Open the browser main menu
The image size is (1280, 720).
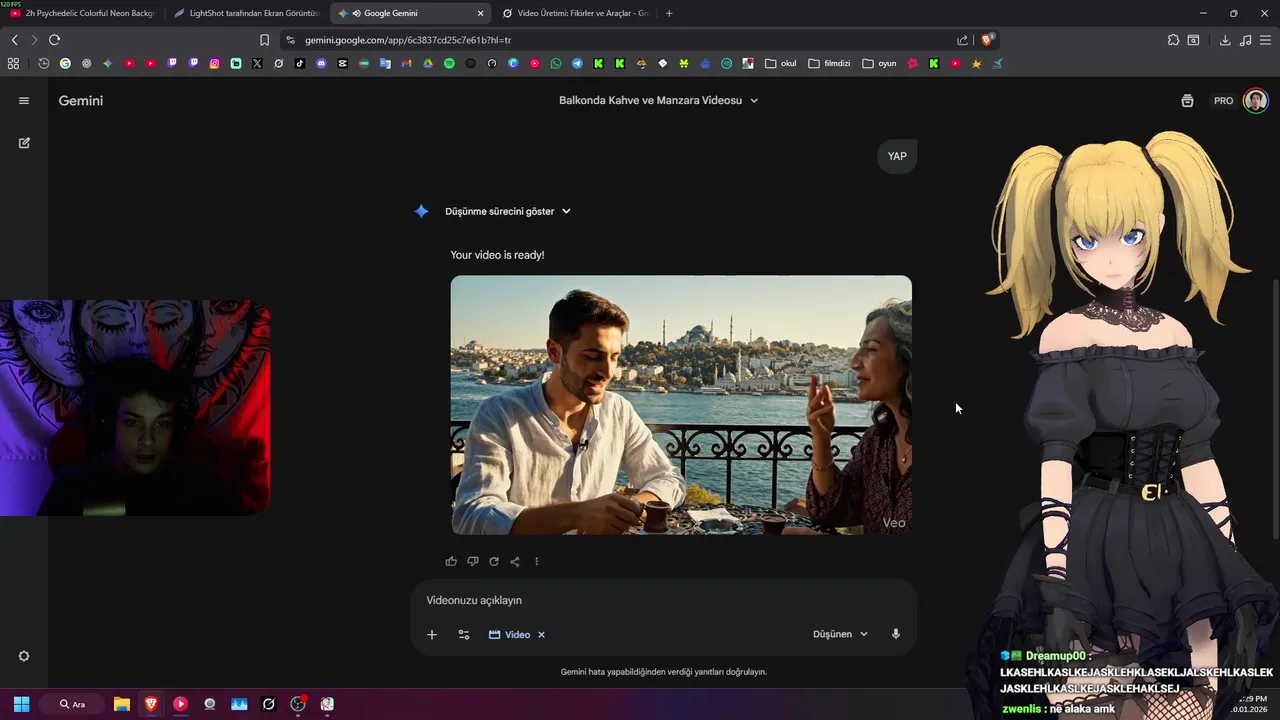click(1266, 40)
